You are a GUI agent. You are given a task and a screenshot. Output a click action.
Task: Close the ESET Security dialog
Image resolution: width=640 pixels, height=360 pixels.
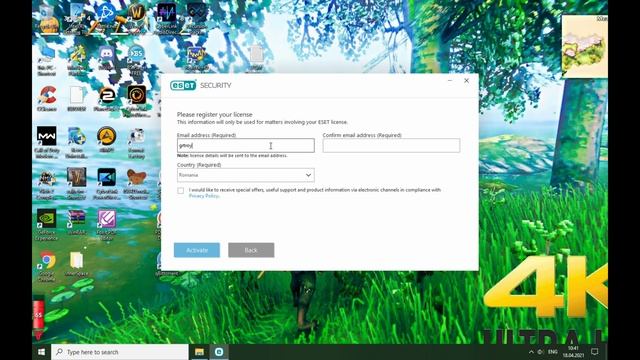[467, 81]
